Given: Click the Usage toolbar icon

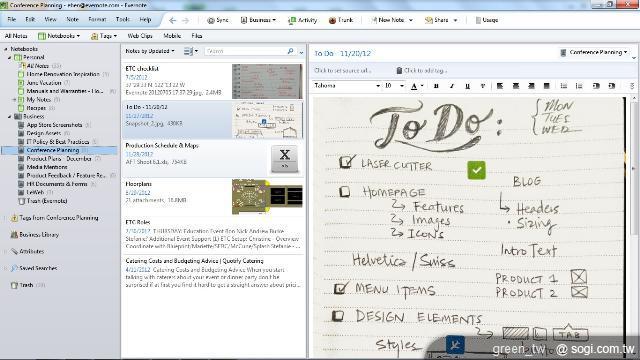Looking at the screenshot, I should click(x=478, y=20).
